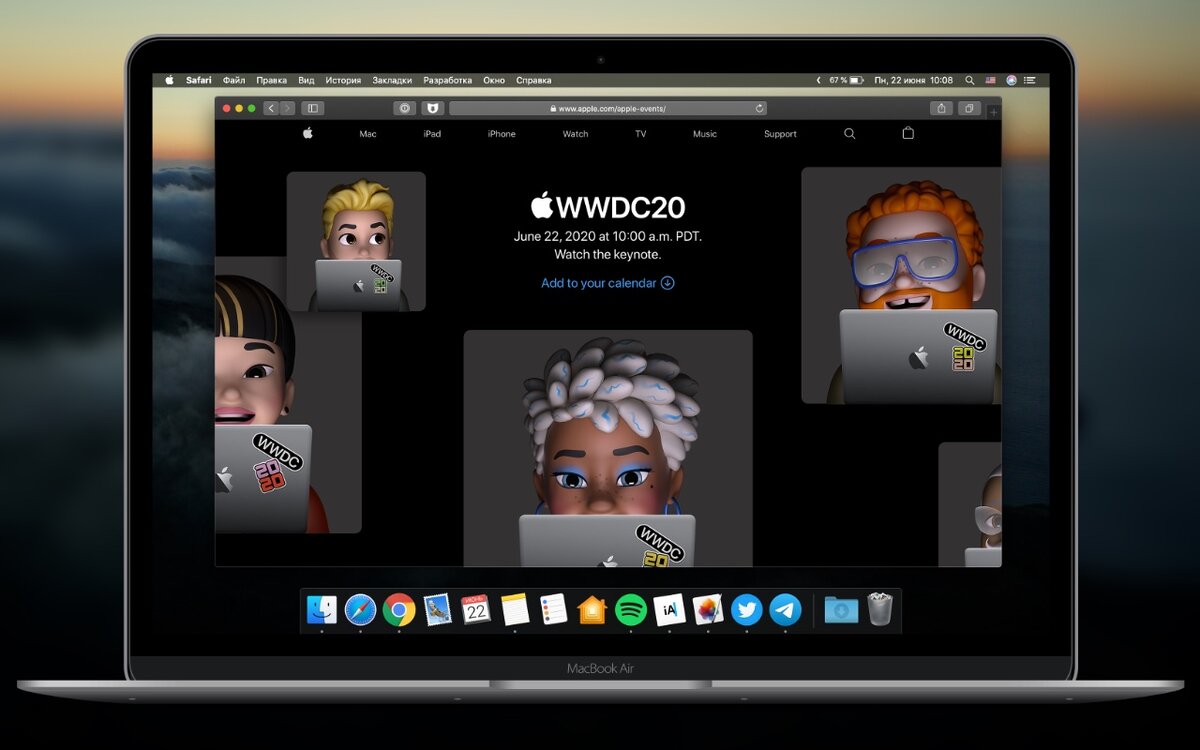Click the red-bearded Memoji with blue glasses
Image resolution: width=1200 pixels, height=750 pixels.
[901, 285]
